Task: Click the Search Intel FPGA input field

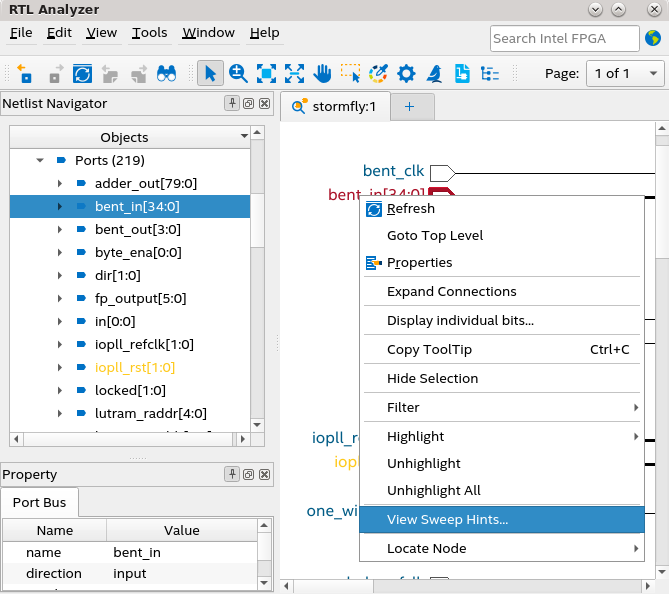Action: 564,38
